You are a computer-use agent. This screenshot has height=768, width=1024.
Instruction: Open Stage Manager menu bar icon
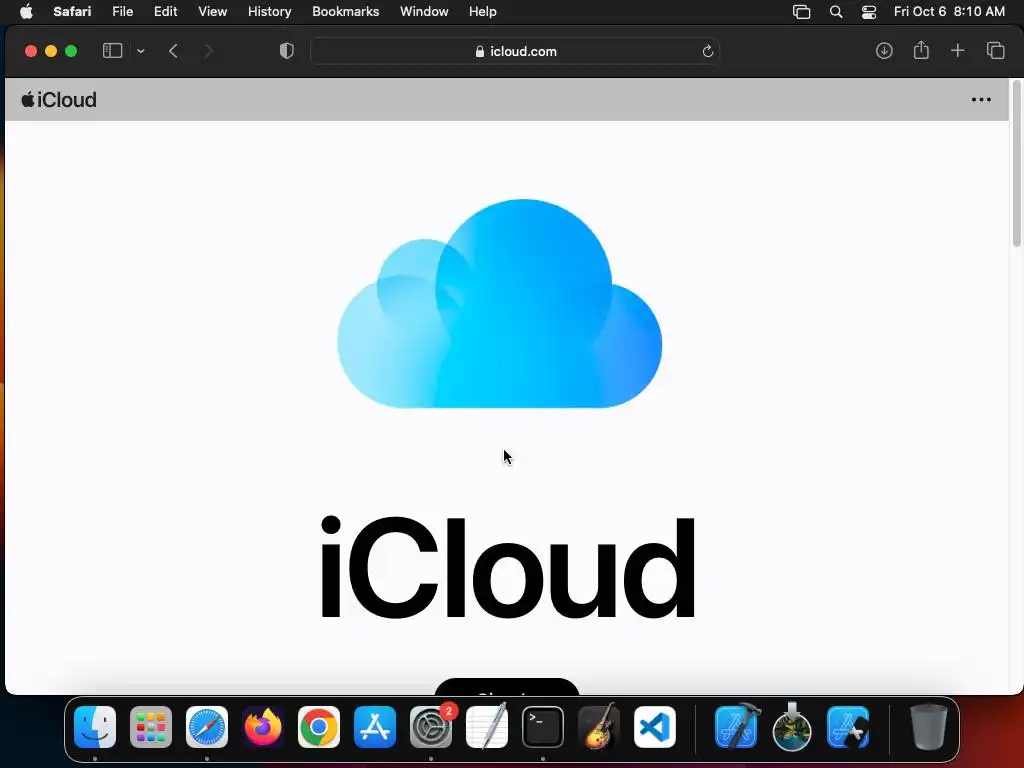[801, 12]
